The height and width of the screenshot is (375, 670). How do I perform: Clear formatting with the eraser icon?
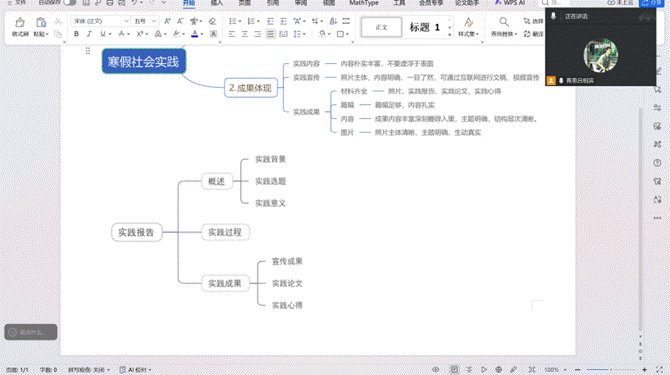(x=212, y=21)
